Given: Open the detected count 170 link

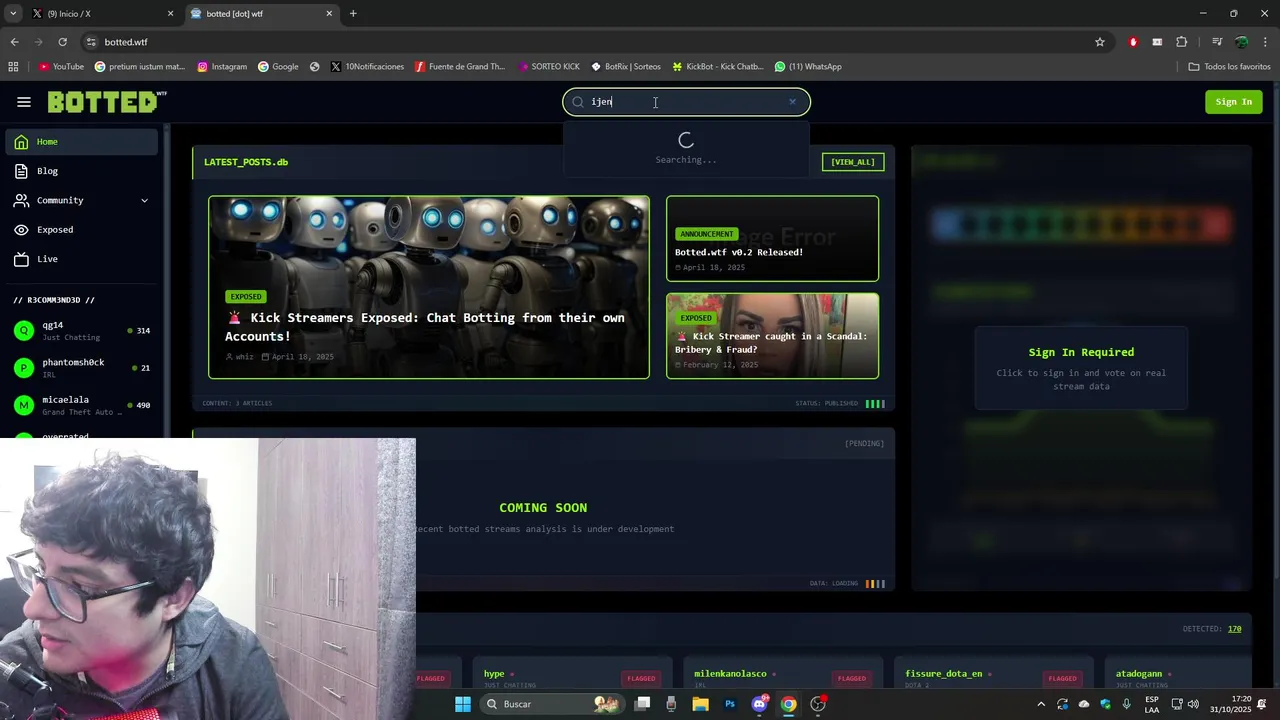Looking at the screenshot, I should [x=1234, y=629].
